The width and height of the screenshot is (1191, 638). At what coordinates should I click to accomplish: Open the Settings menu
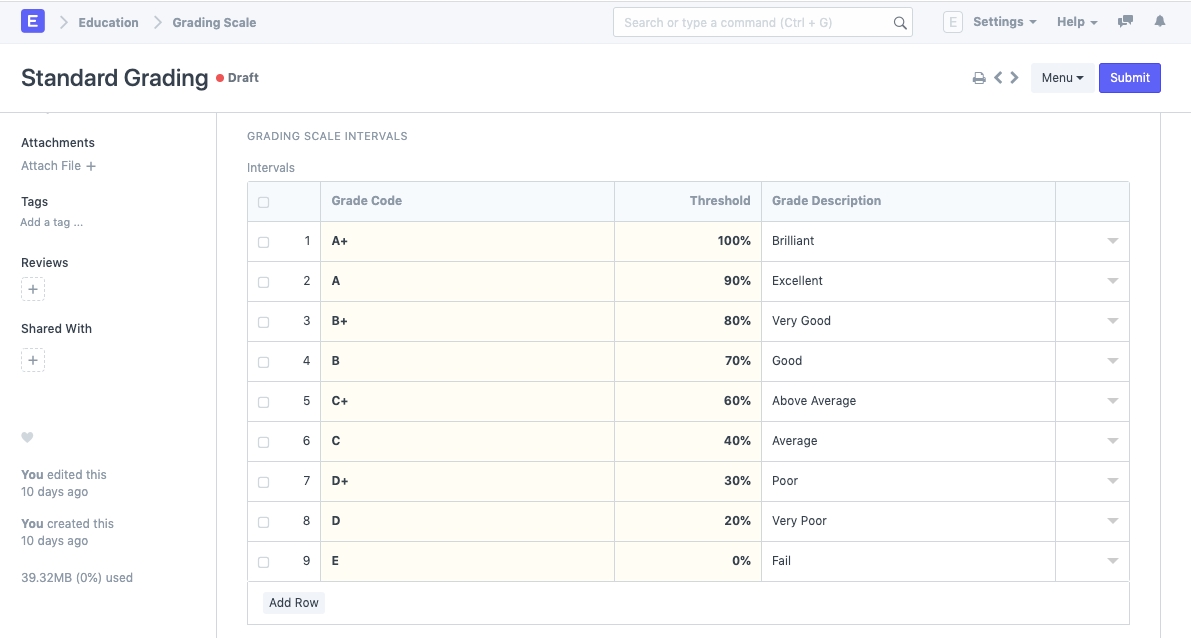pyautogui.click(x=1004, y=22)
